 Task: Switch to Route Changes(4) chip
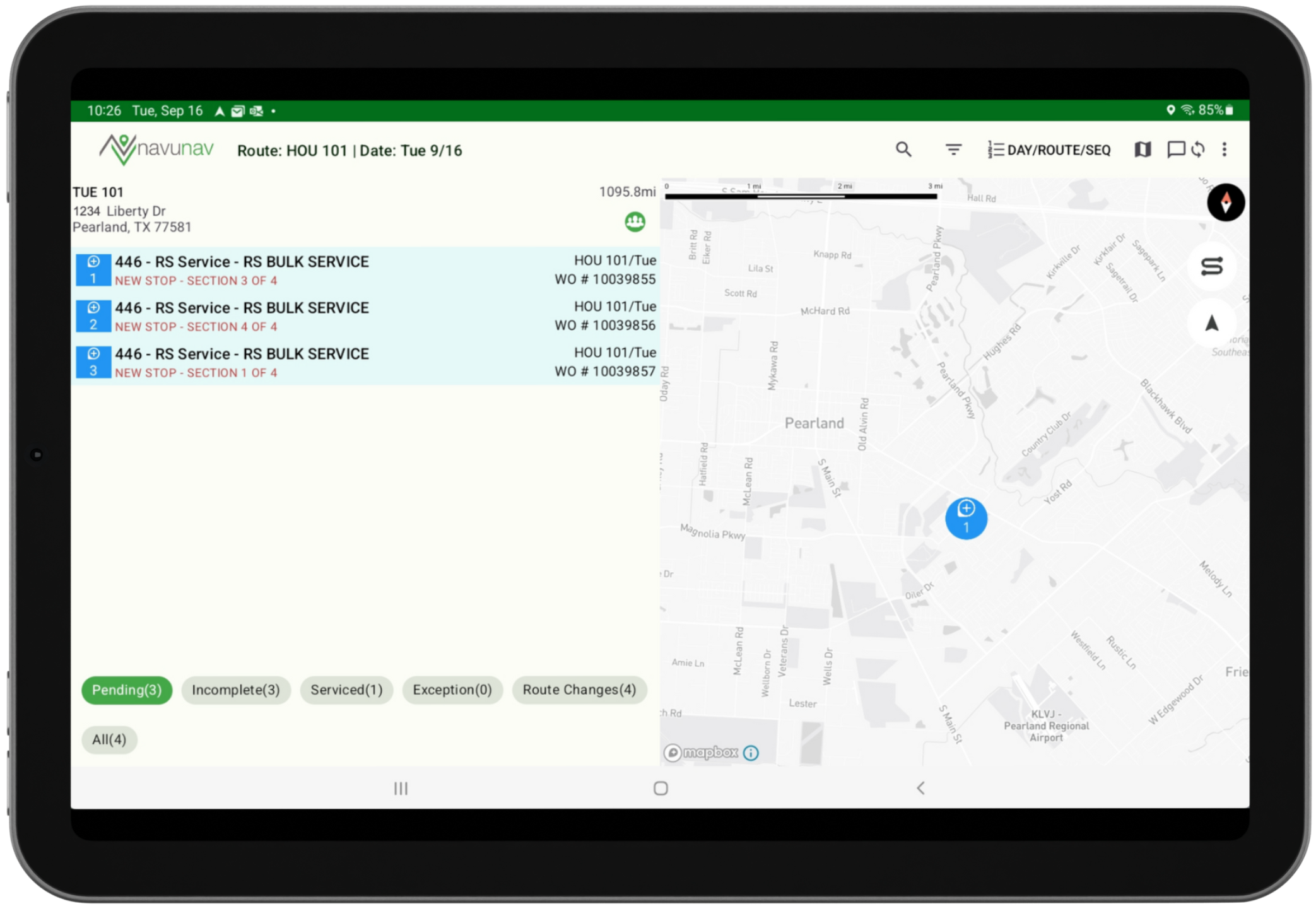pos(579,690)
